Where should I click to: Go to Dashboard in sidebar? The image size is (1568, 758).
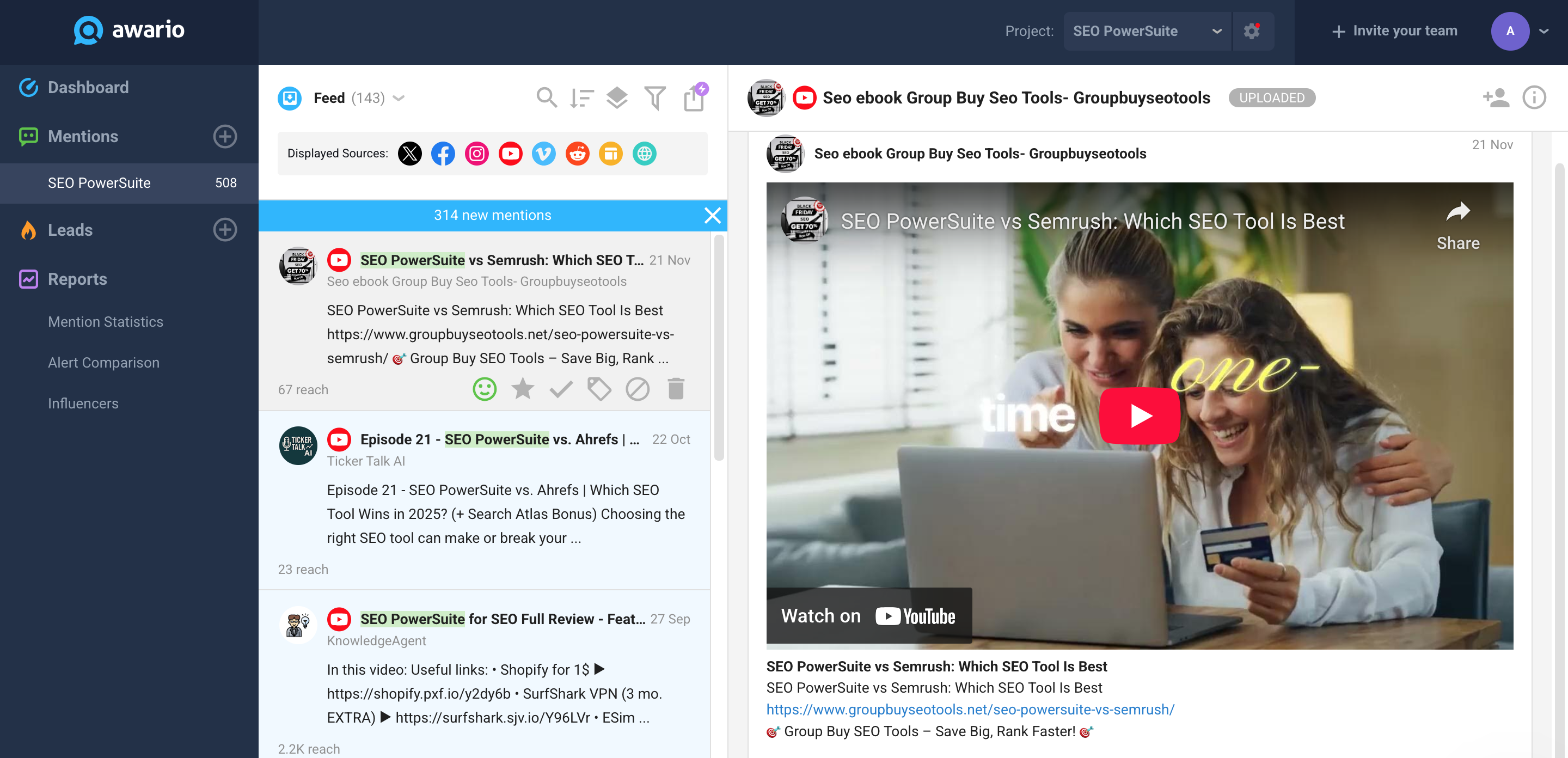coord(88,87)
